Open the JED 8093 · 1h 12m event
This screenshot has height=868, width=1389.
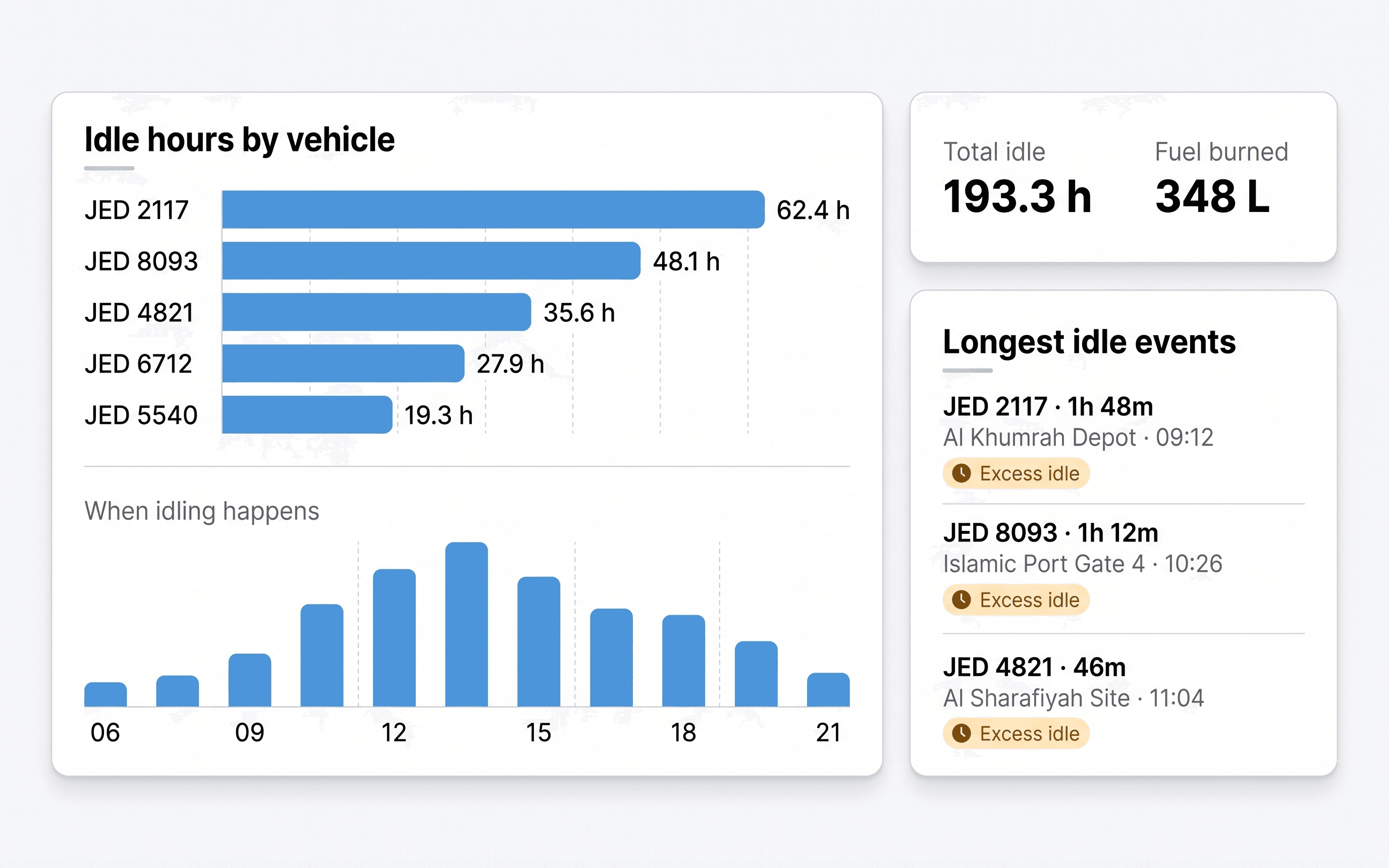(x=1050, y=533)
